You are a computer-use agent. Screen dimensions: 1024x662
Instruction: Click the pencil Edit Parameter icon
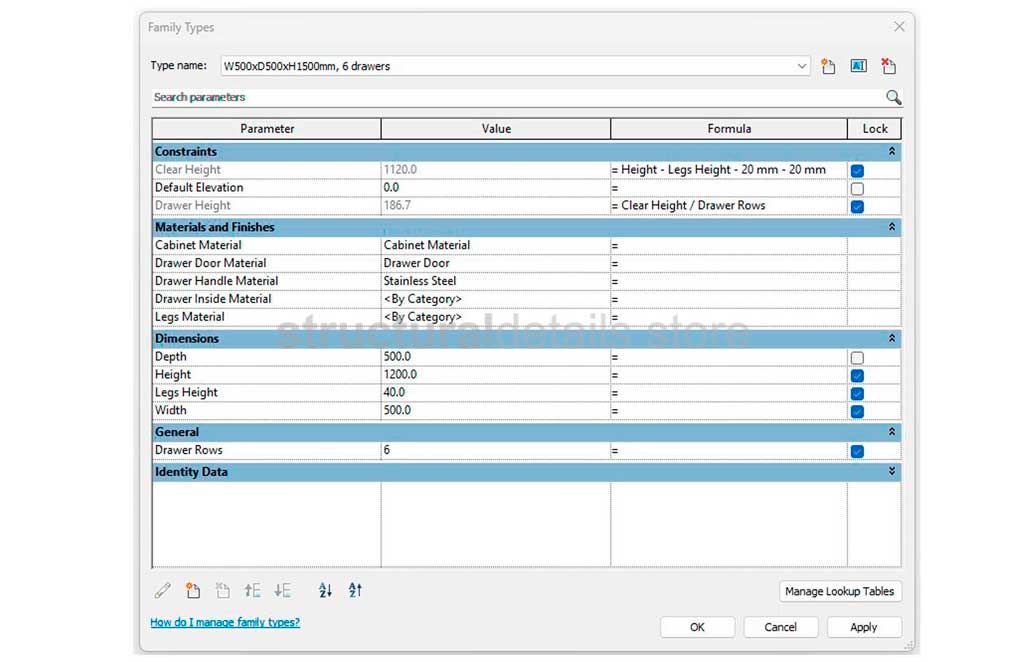[x=163, y=591]
